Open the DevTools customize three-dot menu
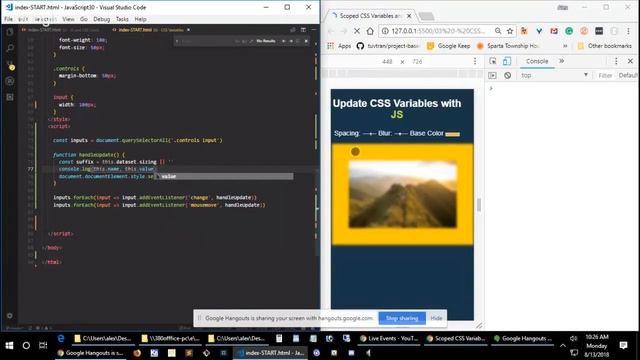Screen dimensions: 640x360 (616, 61)
